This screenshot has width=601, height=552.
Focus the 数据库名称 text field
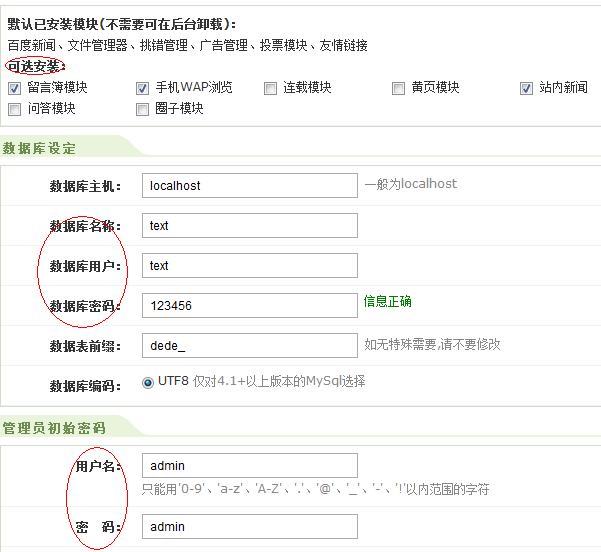(249, 225)
